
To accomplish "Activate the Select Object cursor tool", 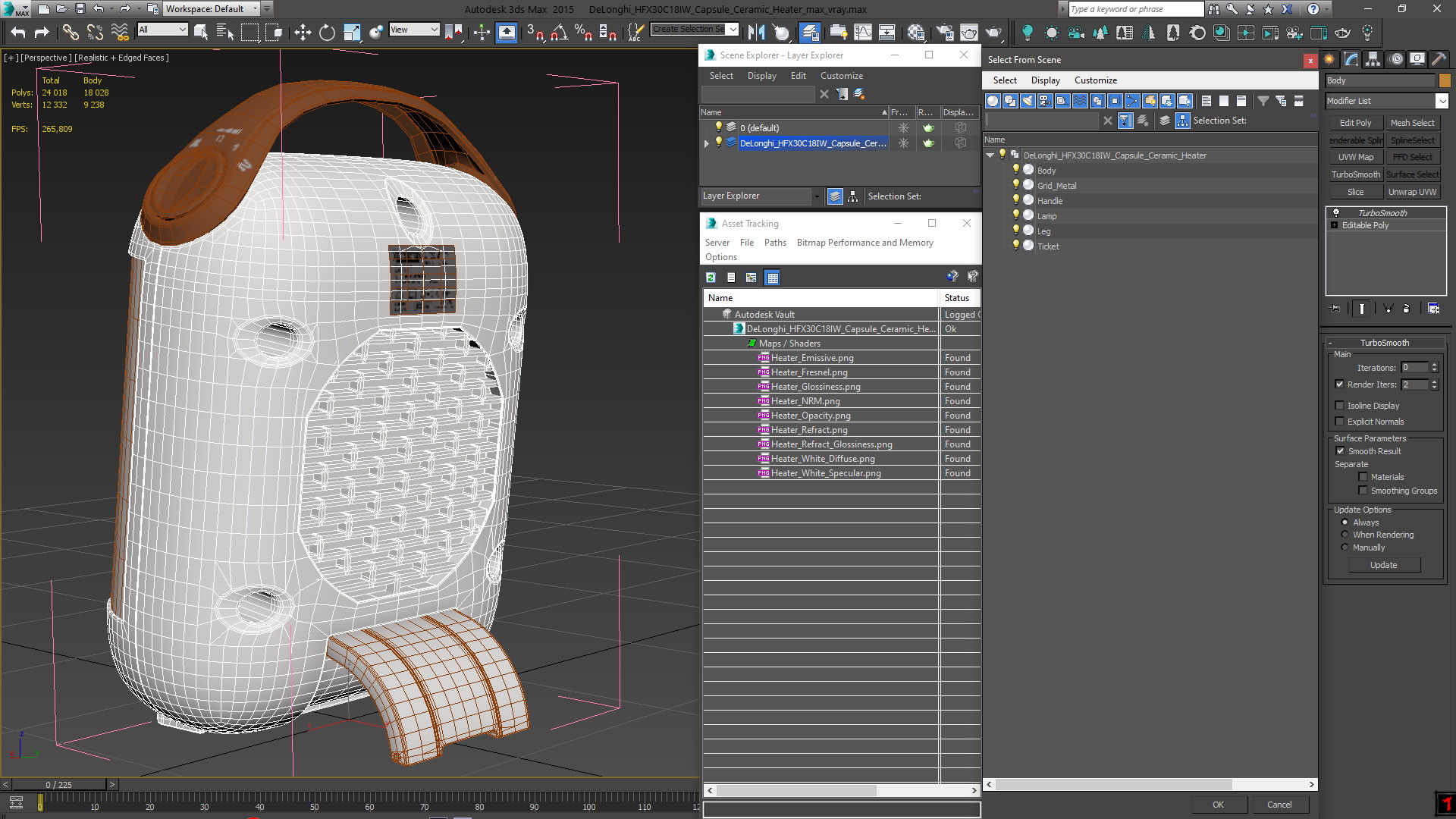I will 201,32.
